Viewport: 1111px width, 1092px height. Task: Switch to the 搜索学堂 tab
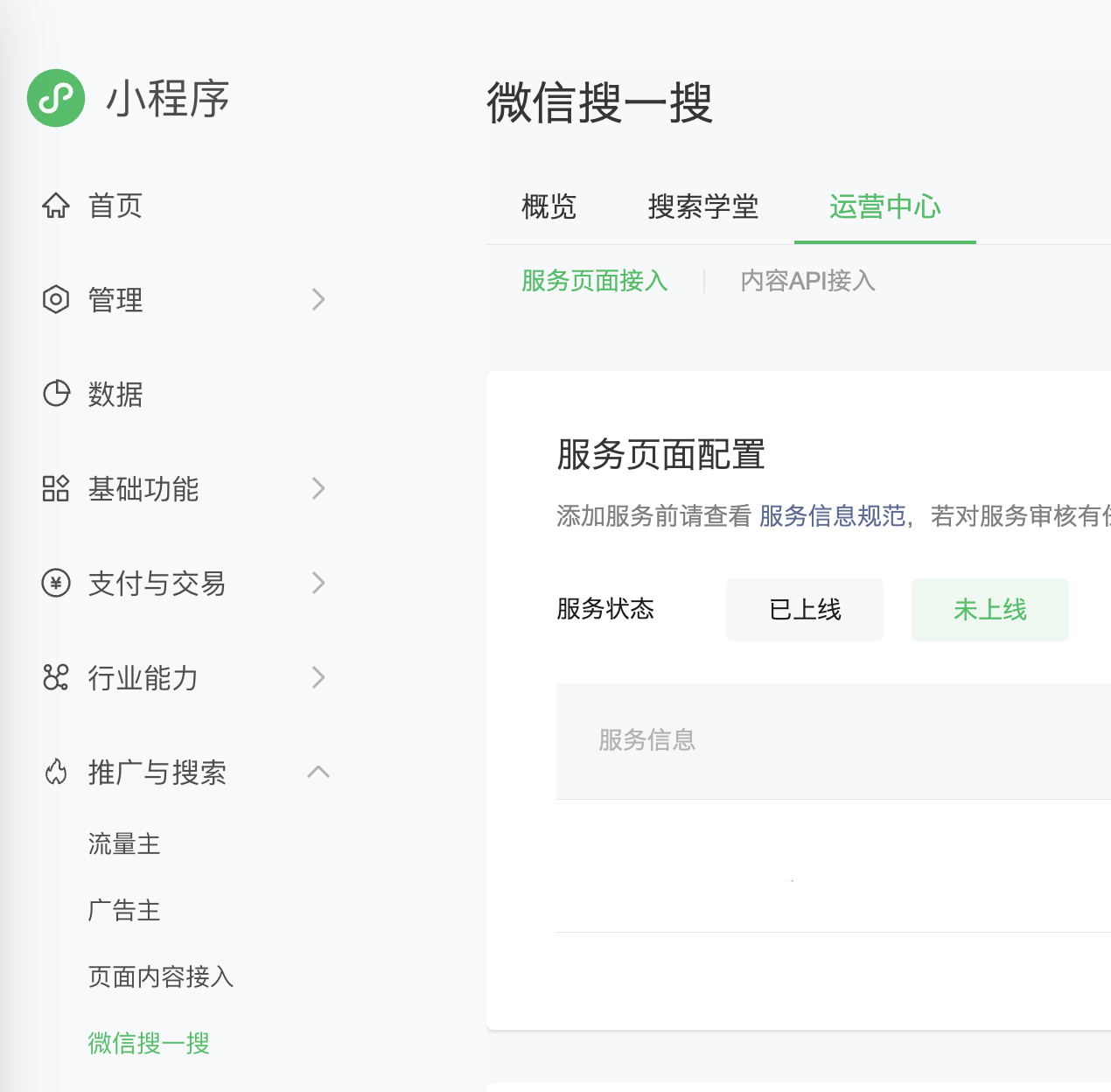pos(703,206)
